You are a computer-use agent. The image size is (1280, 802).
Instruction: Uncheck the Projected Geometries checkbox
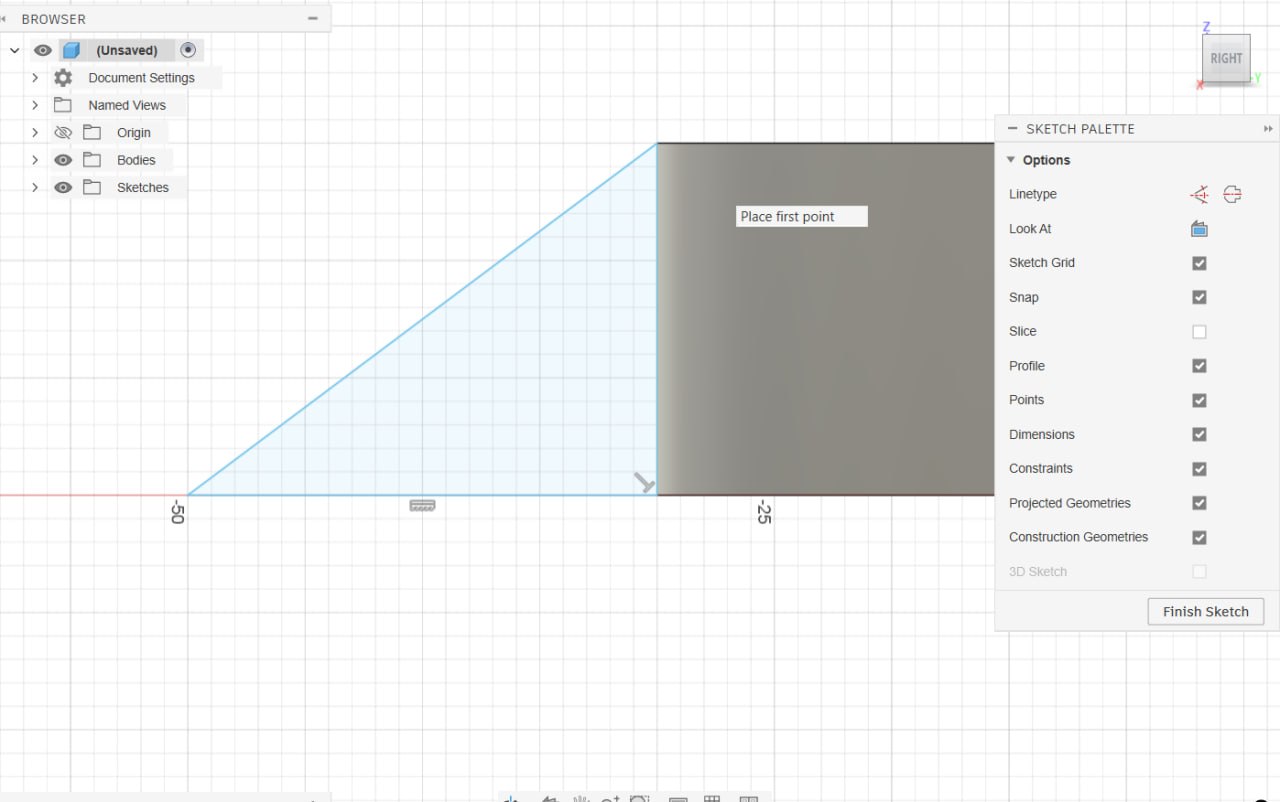tap(1199, 503)
